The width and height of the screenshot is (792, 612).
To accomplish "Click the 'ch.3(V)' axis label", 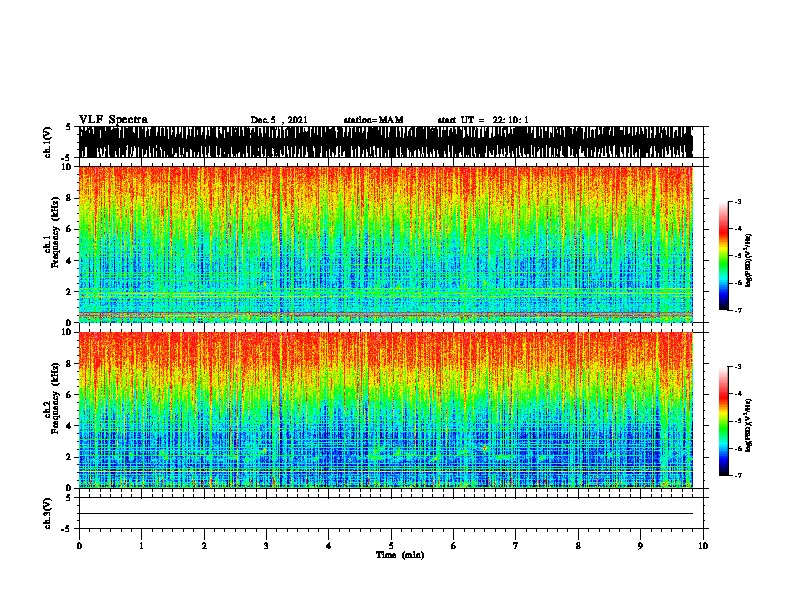I will [47, 513].
